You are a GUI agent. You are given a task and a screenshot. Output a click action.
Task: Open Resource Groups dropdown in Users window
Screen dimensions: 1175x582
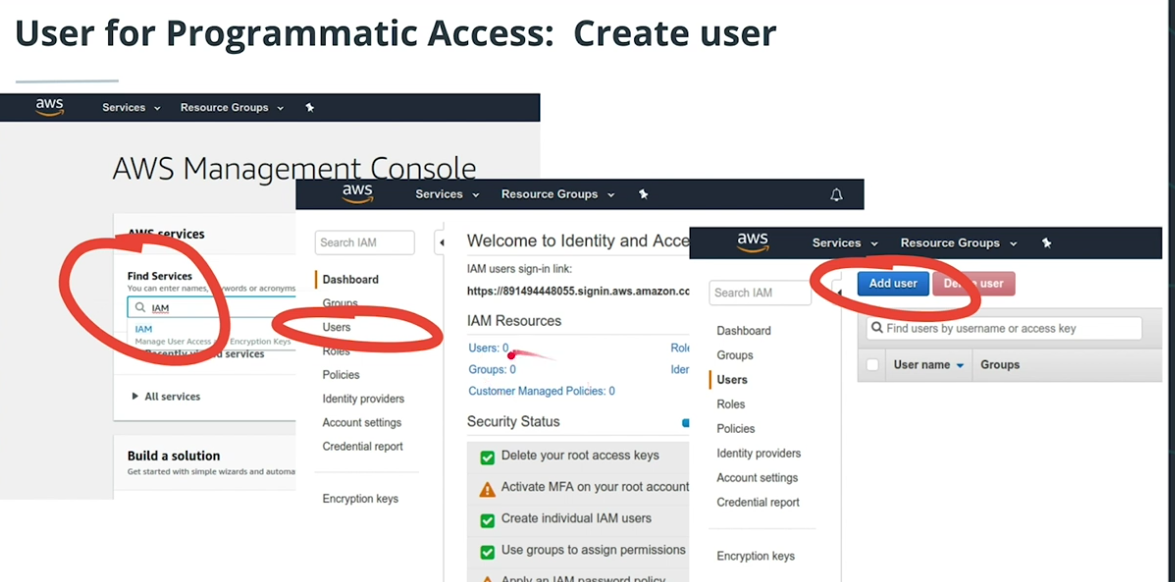[958, 243]
